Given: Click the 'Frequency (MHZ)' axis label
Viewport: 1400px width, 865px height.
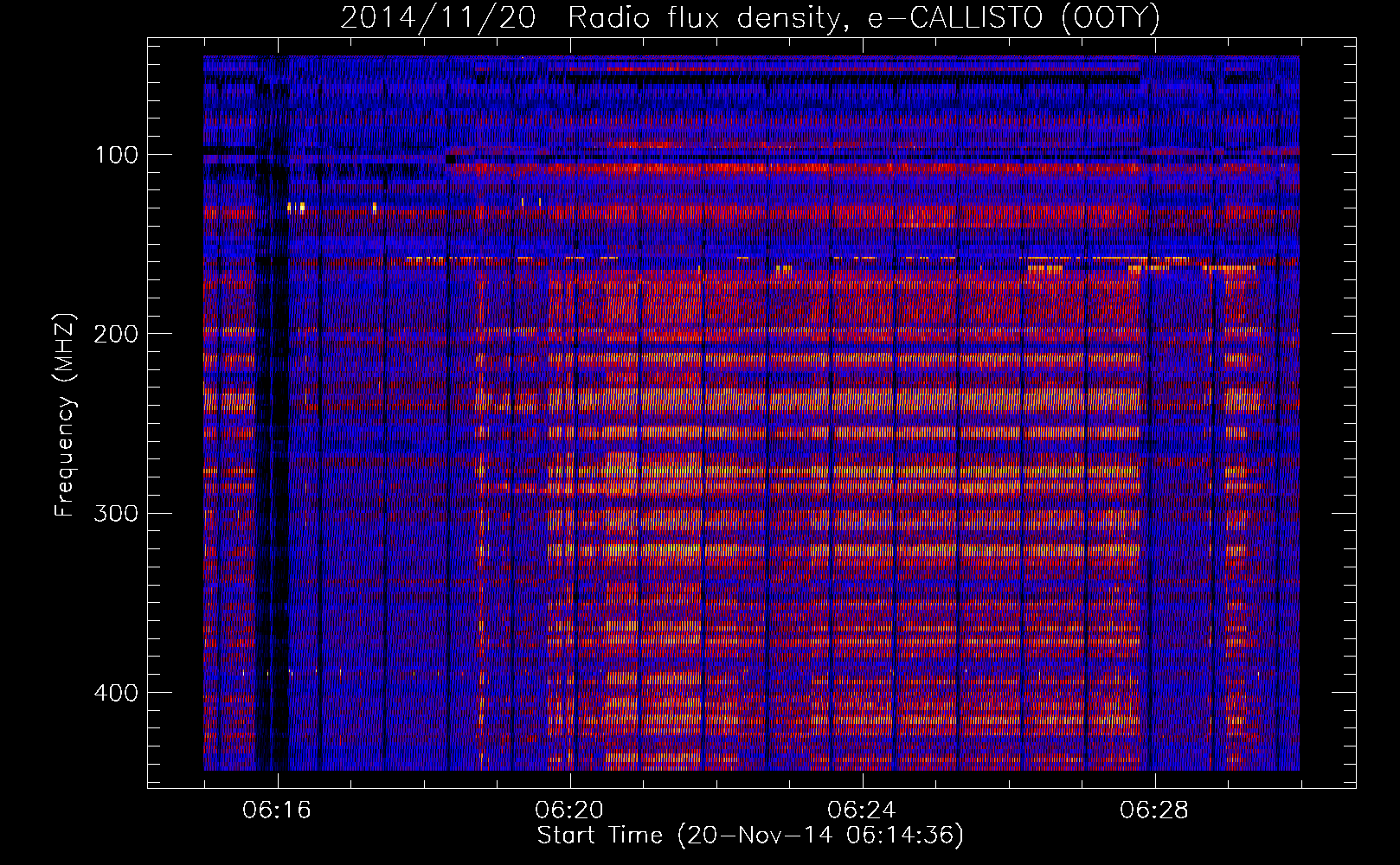Looking at the screenshot, I should pos(65,414).
